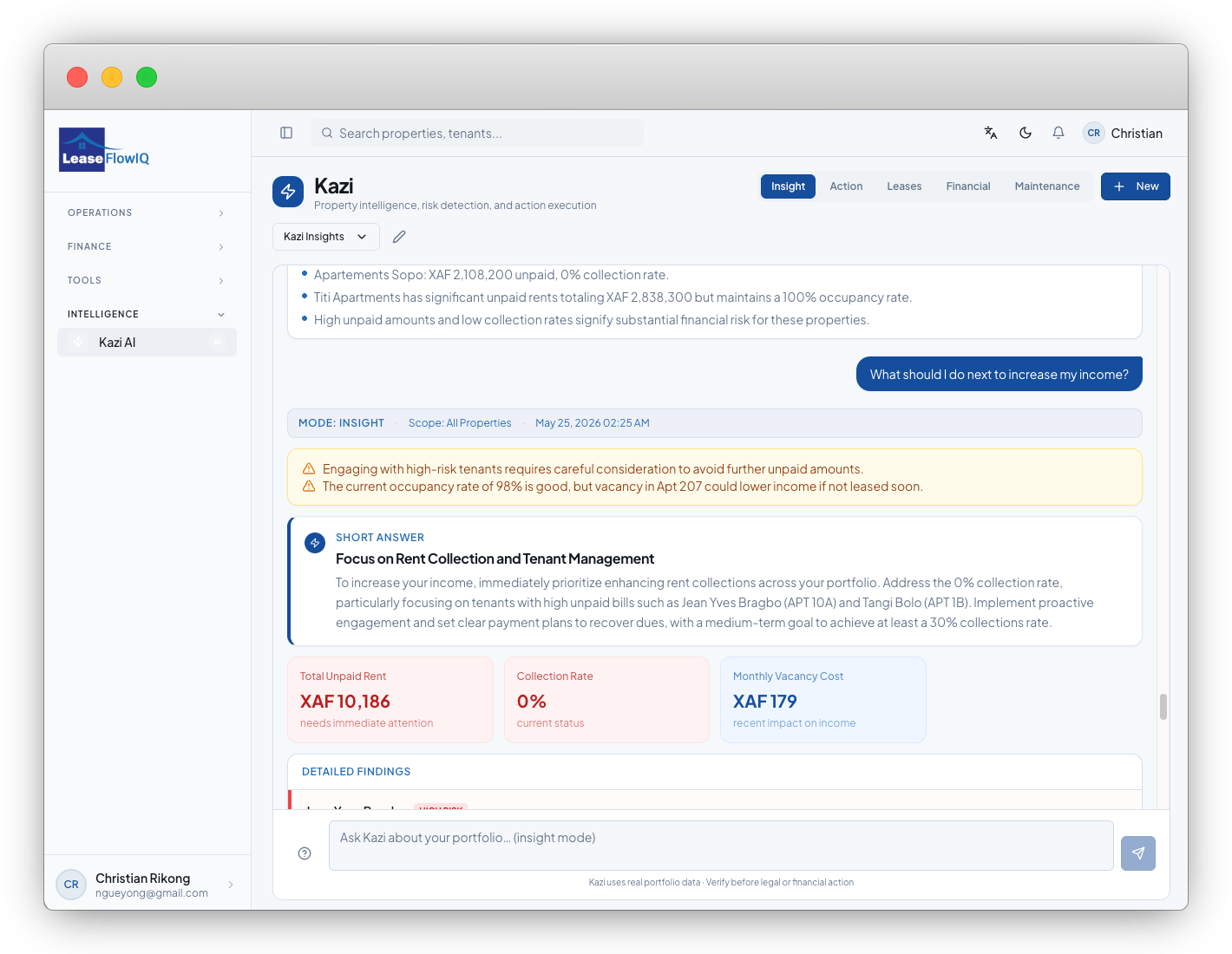Viewport: 1232px width, 954px height.
Task: Click the Titi Apartments bullet line
Action: click(x=613, y=297)
